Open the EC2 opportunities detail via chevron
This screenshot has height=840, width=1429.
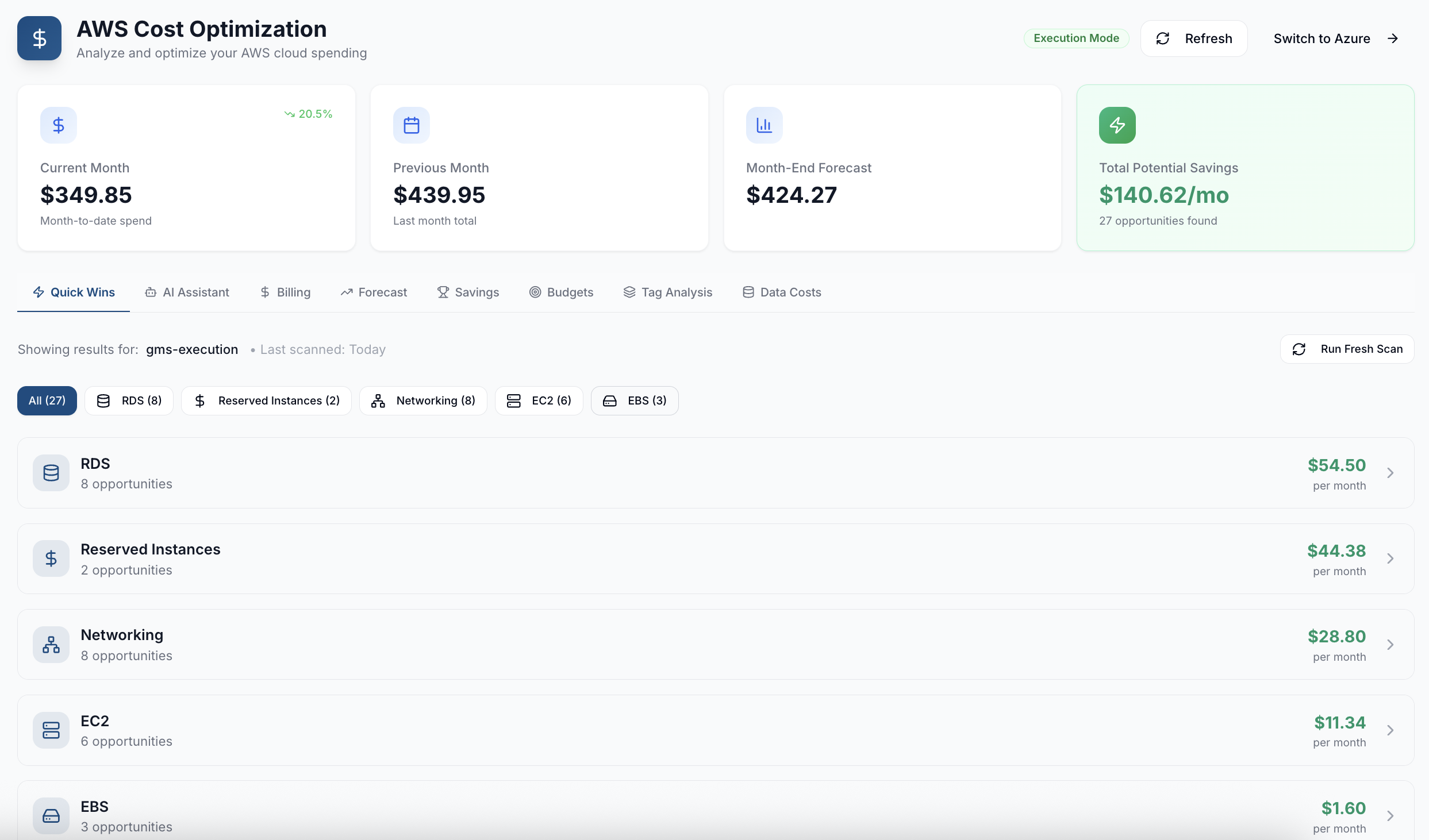[x=1390, y=730]
